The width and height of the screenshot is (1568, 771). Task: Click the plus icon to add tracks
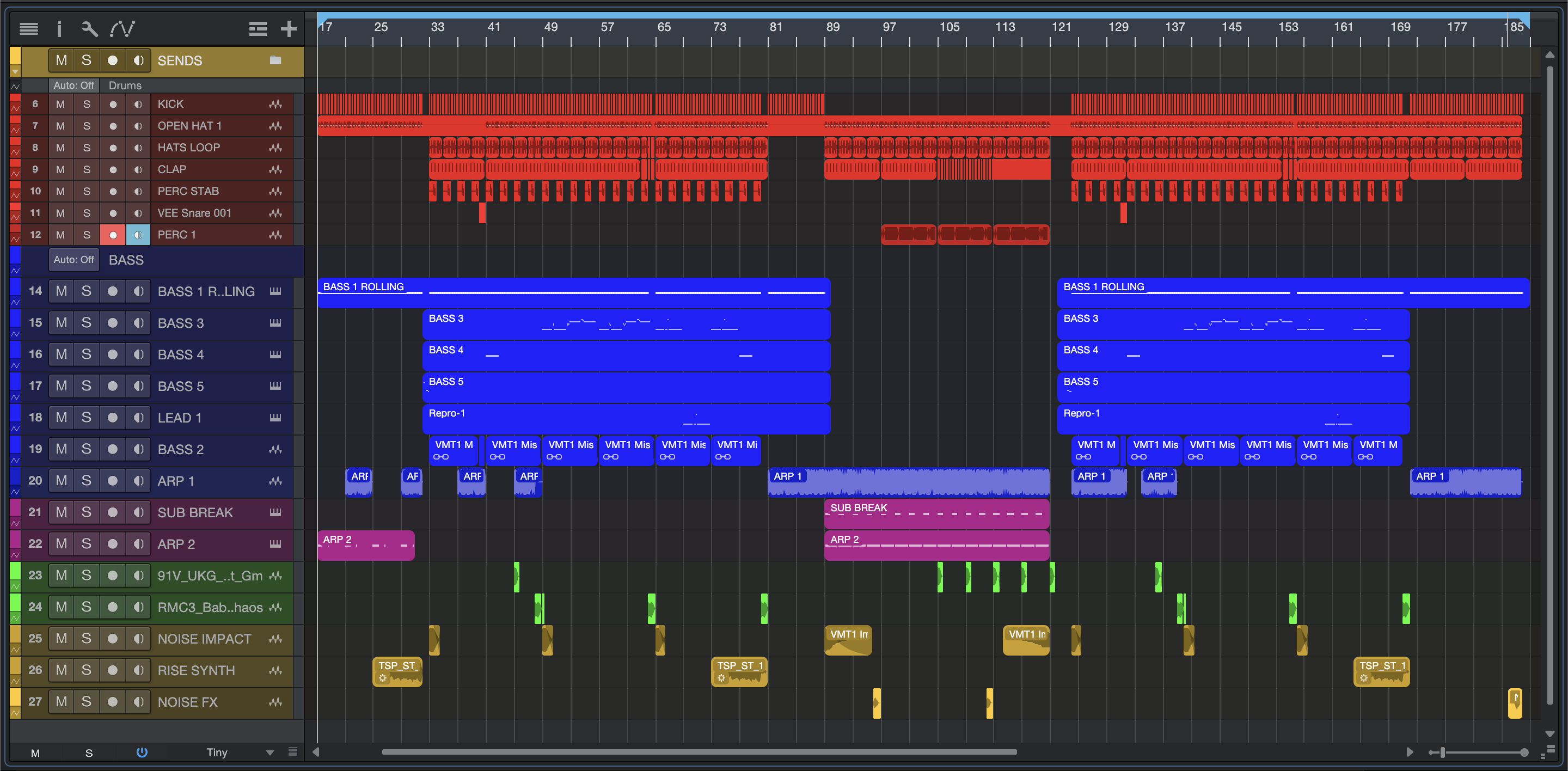click(289, 29)
